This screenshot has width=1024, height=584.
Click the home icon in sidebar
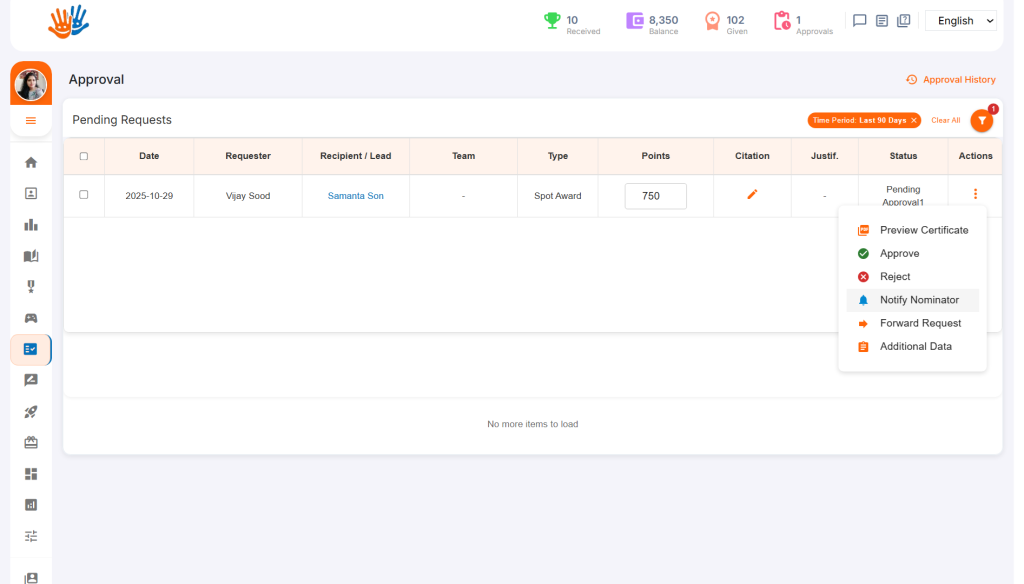31,162
